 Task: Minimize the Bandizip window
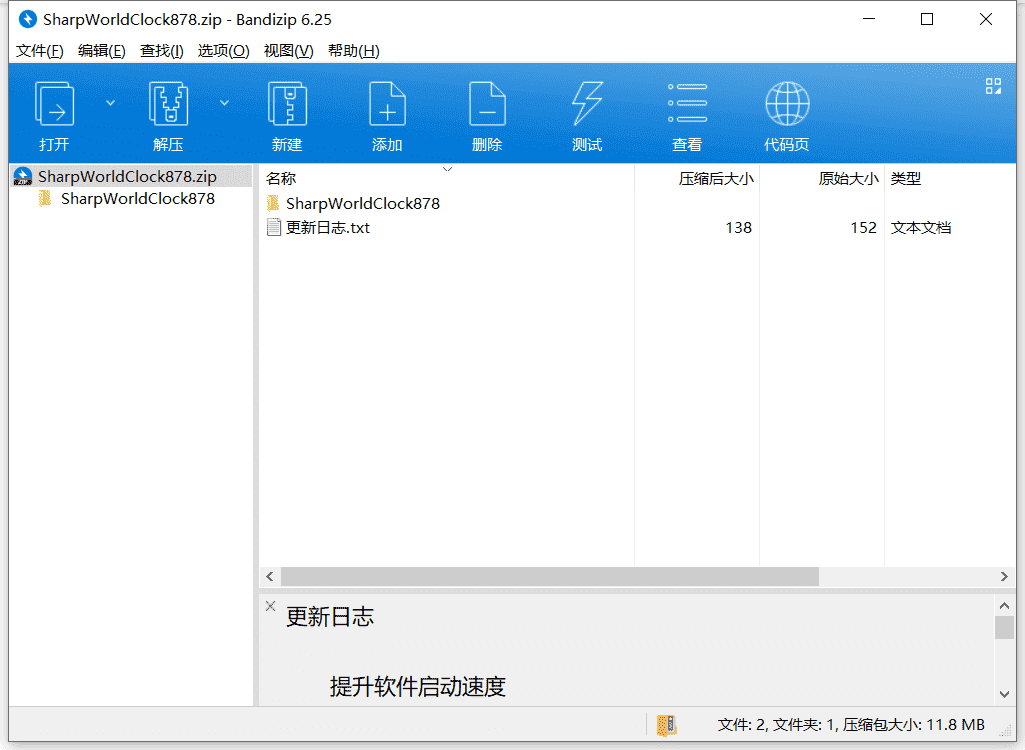click(869, 19)
